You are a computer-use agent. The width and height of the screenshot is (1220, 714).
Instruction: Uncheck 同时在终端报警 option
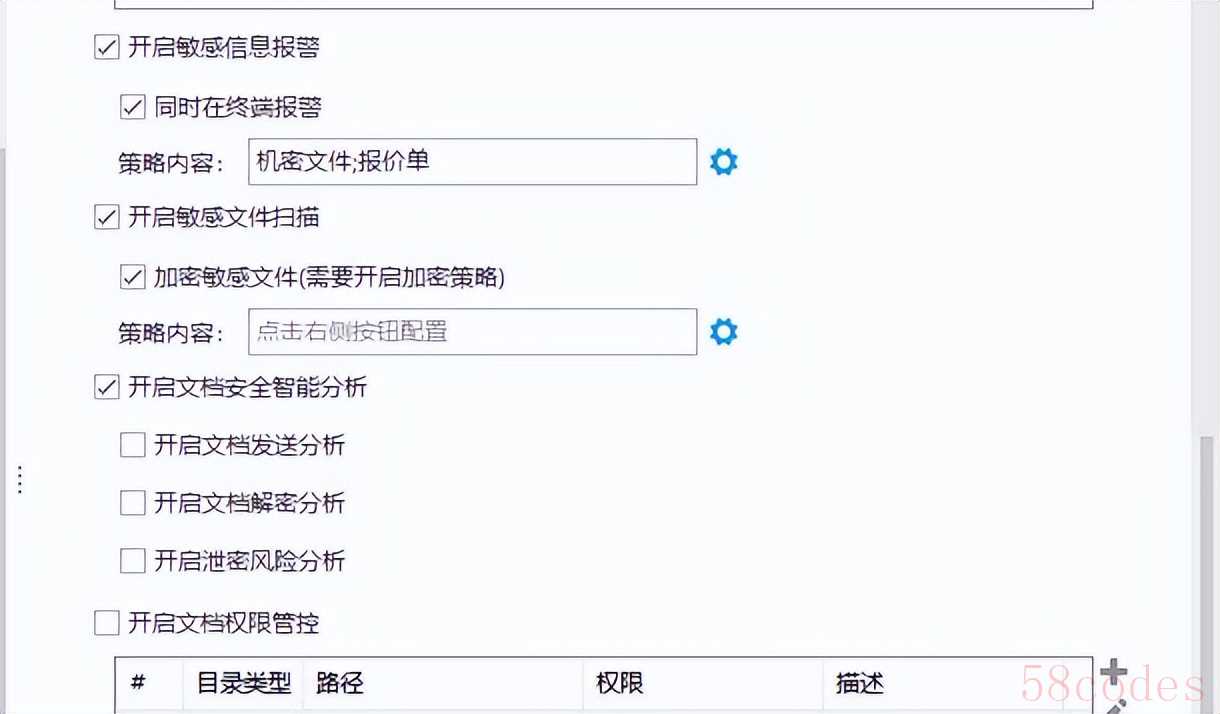[x=133, y=107]
